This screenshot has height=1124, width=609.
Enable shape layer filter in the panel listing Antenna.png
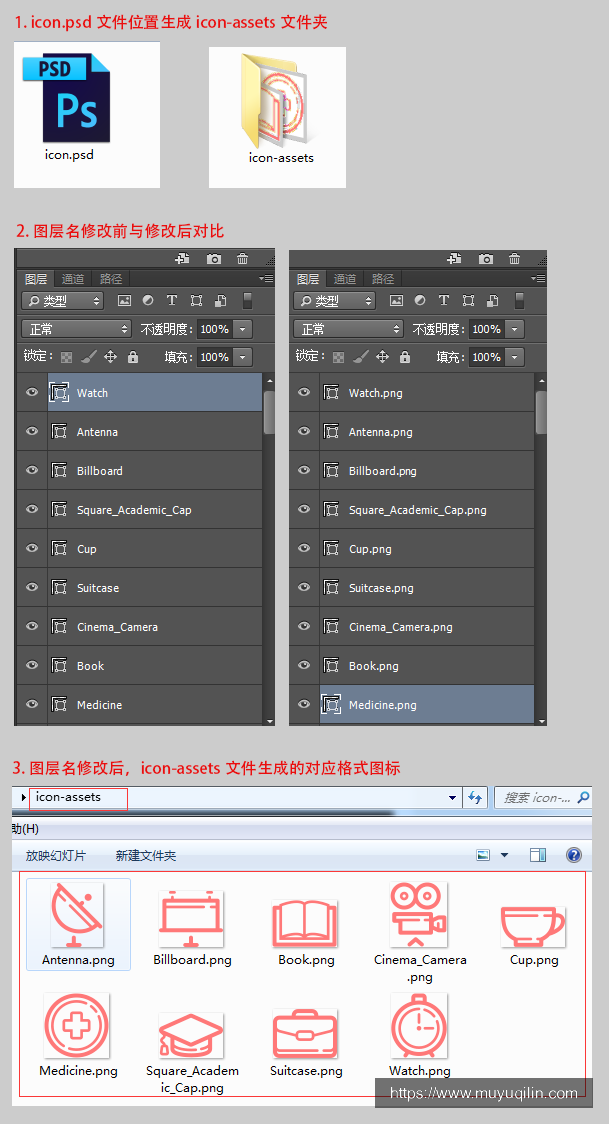(x=469, y=300)
